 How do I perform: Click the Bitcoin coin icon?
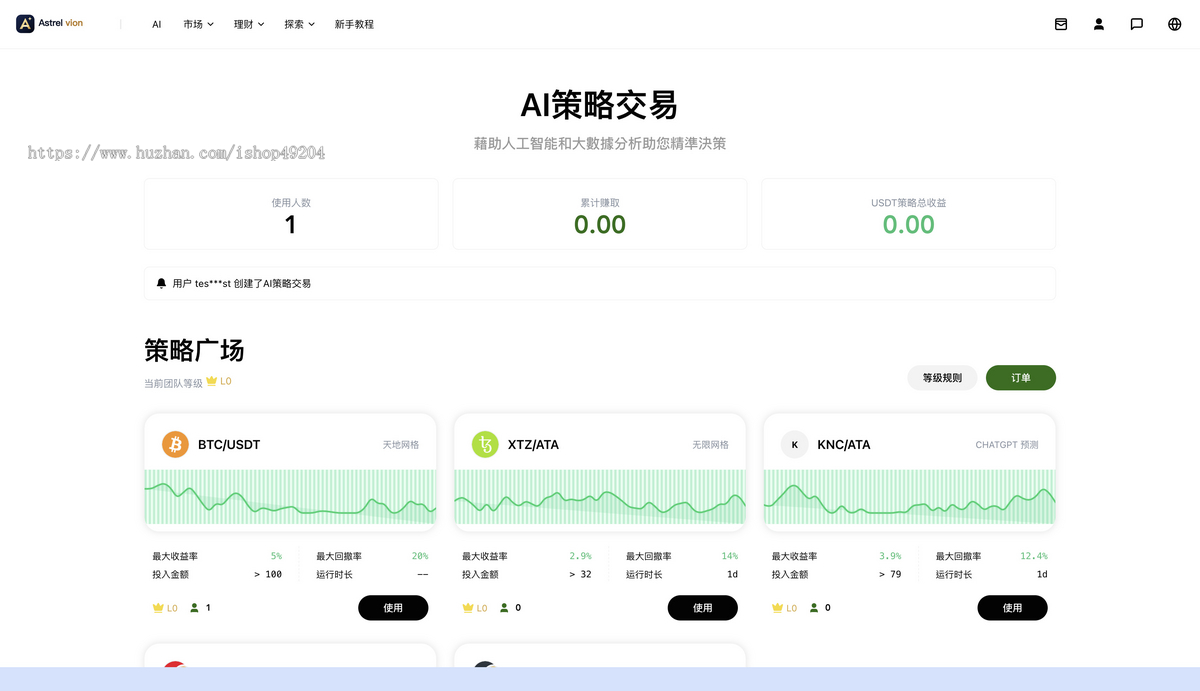(175, 444)
